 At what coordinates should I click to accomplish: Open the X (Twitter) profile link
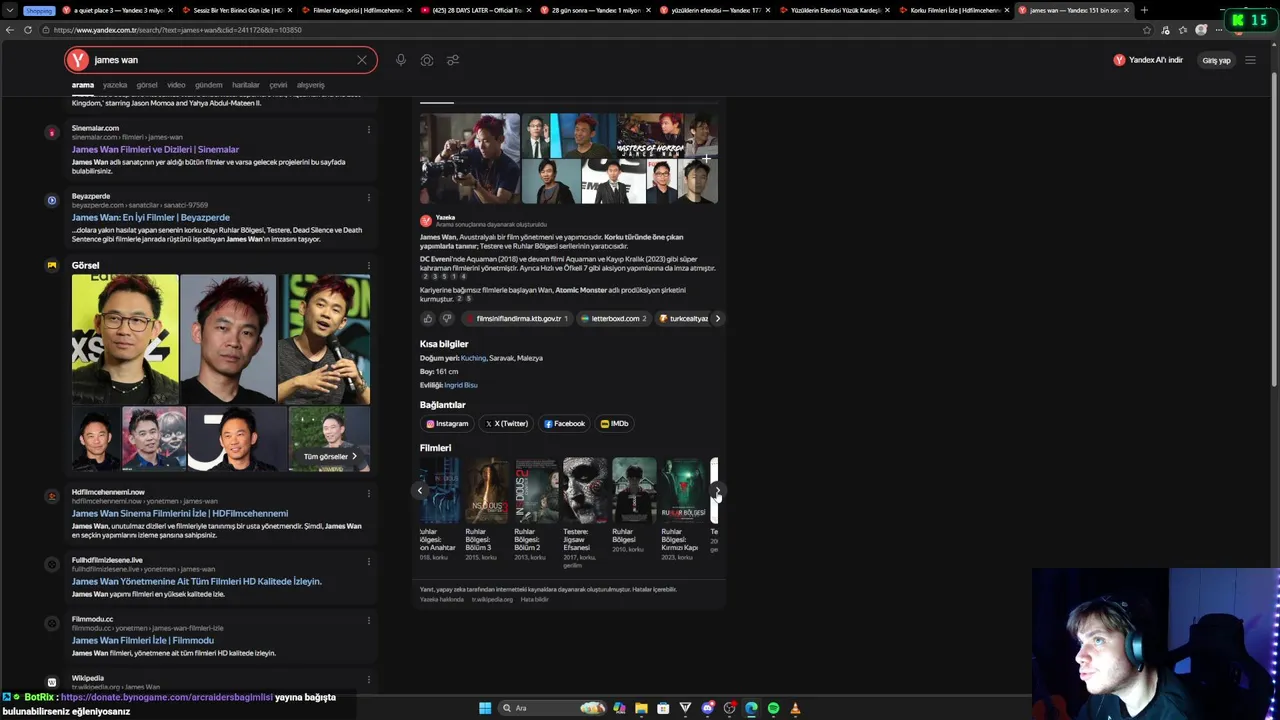pyautogui.click(x=506, y=424)
